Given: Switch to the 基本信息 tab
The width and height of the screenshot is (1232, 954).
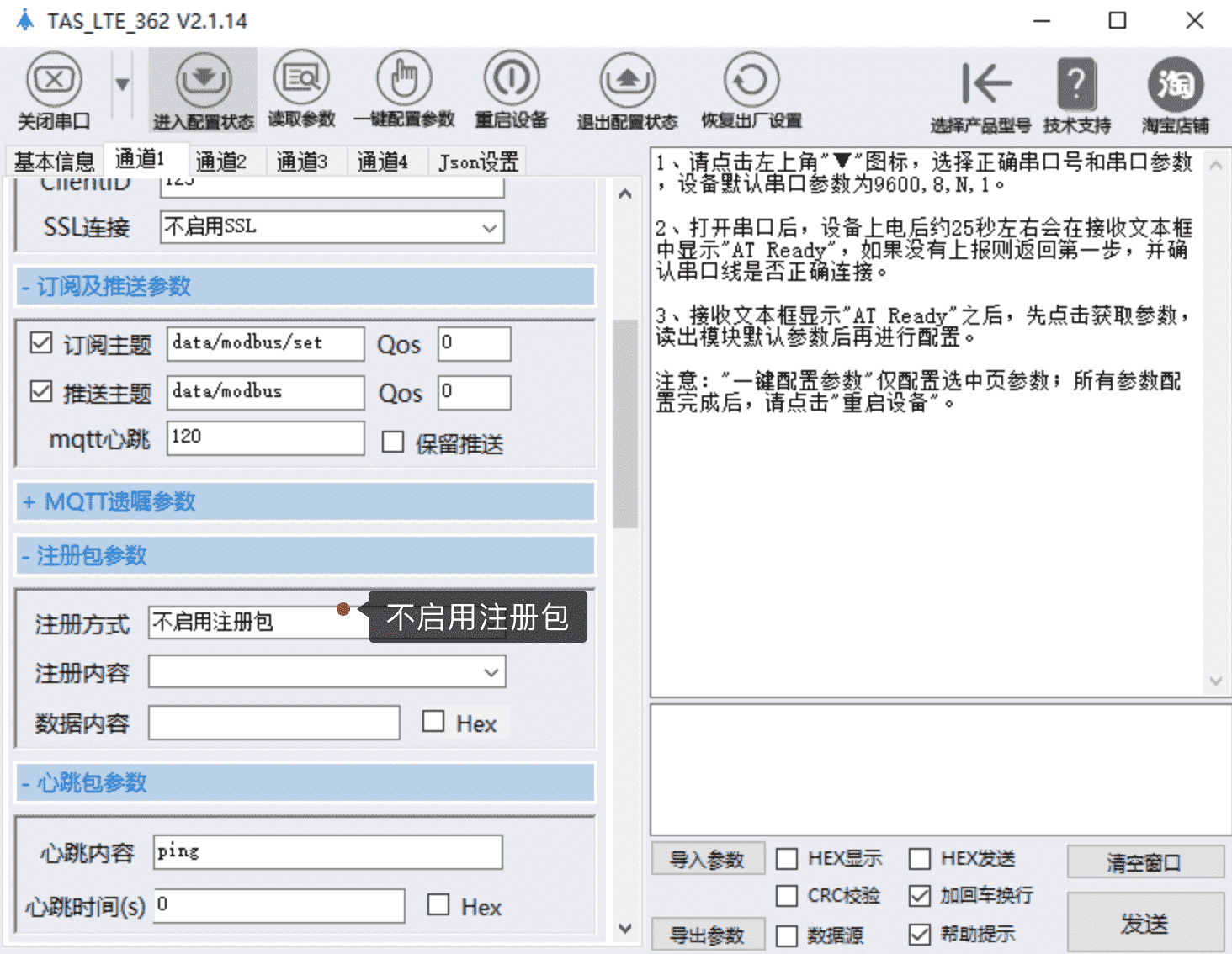Looking at the screenshot, I should [55, 161].
